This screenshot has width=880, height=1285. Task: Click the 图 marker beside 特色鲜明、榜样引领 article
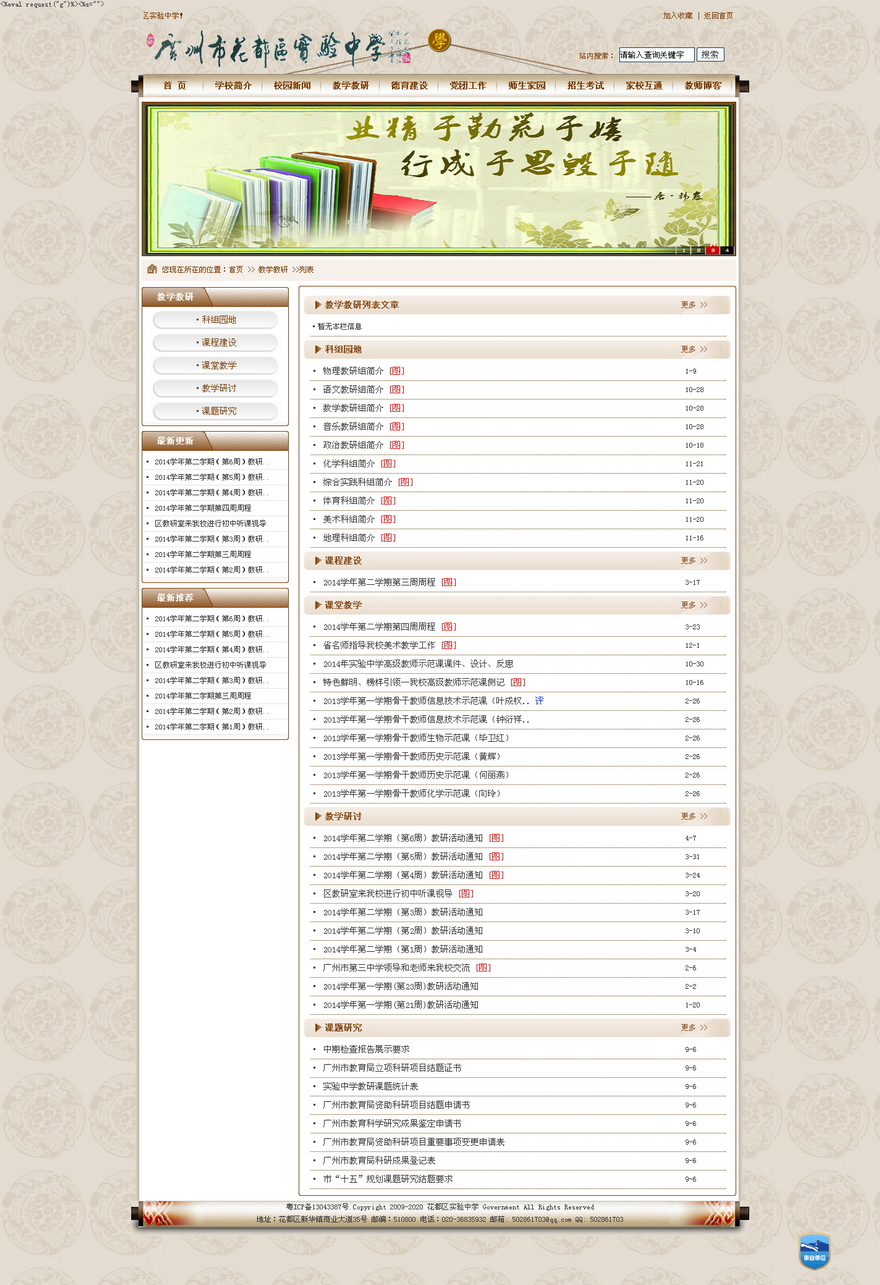[518, 683]
